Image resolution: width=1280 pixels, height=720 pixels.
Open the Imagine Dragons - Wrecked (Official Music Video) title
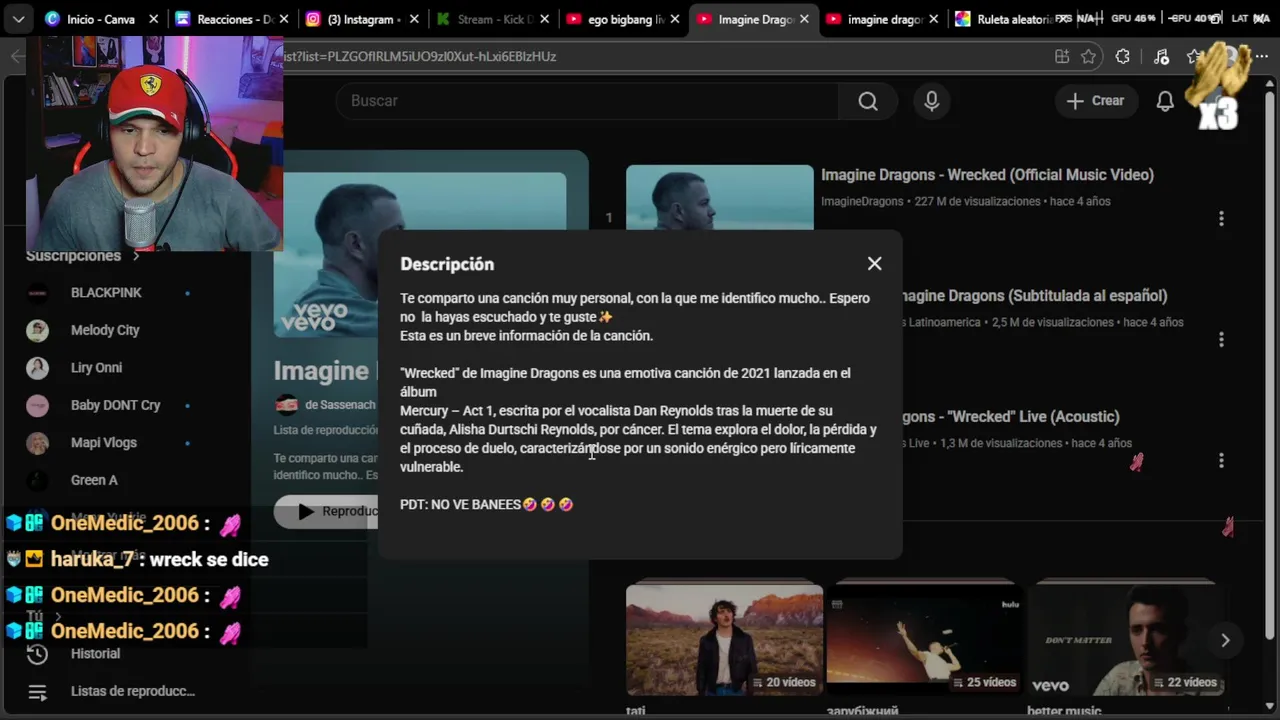(987, 175)
